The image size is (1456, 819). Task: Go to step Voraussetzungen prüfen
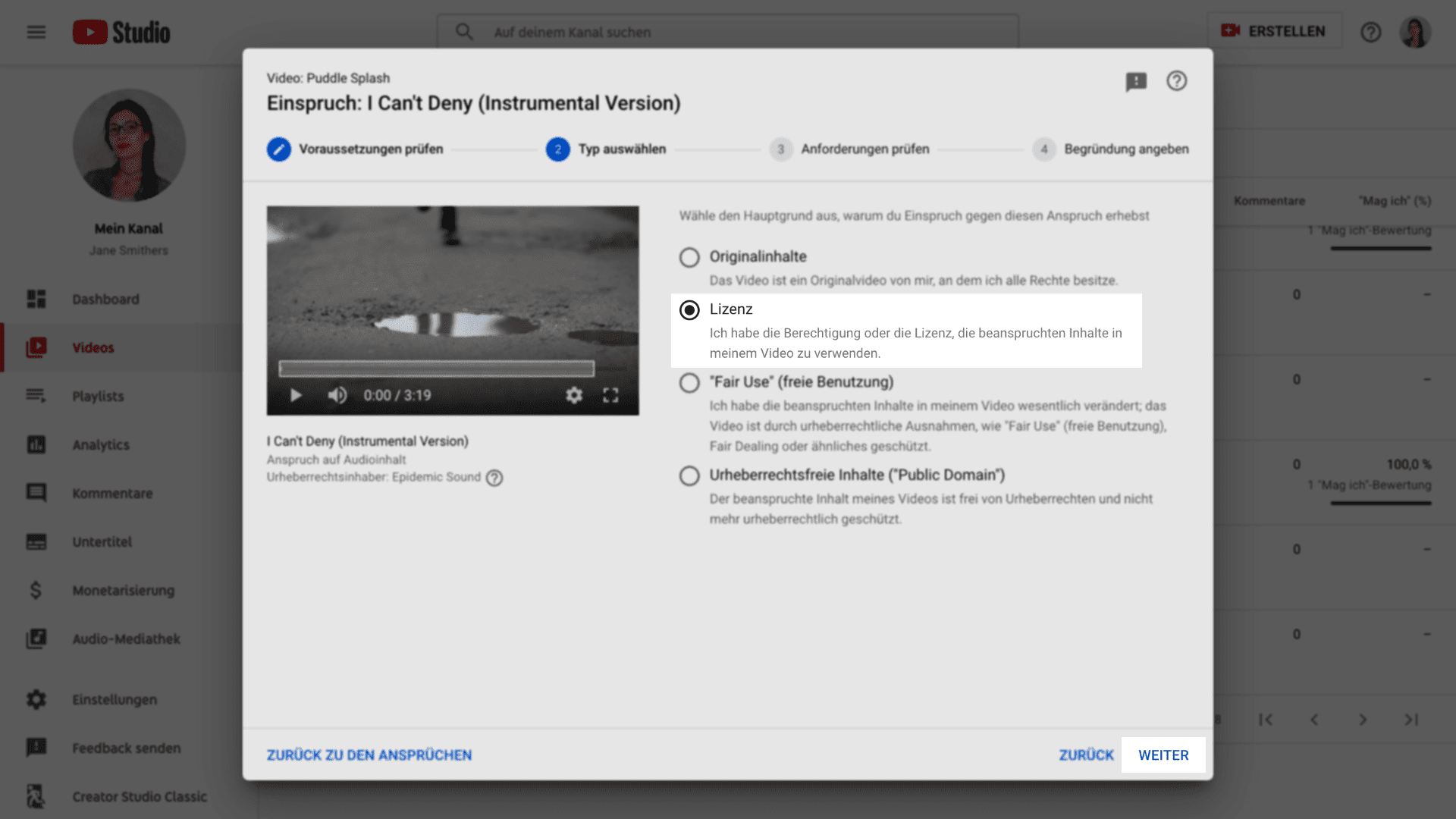coord(355,149)
